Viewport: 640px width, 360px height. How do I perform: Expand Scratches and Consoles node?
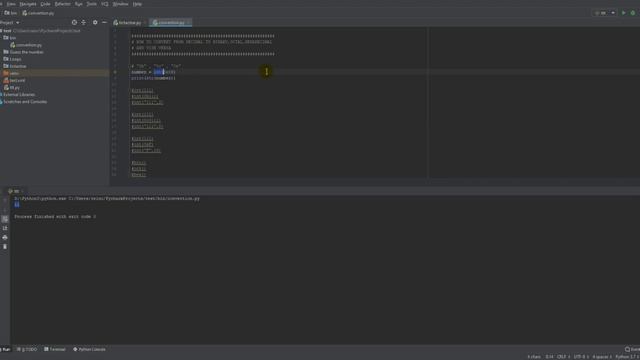tap(25, 102)
